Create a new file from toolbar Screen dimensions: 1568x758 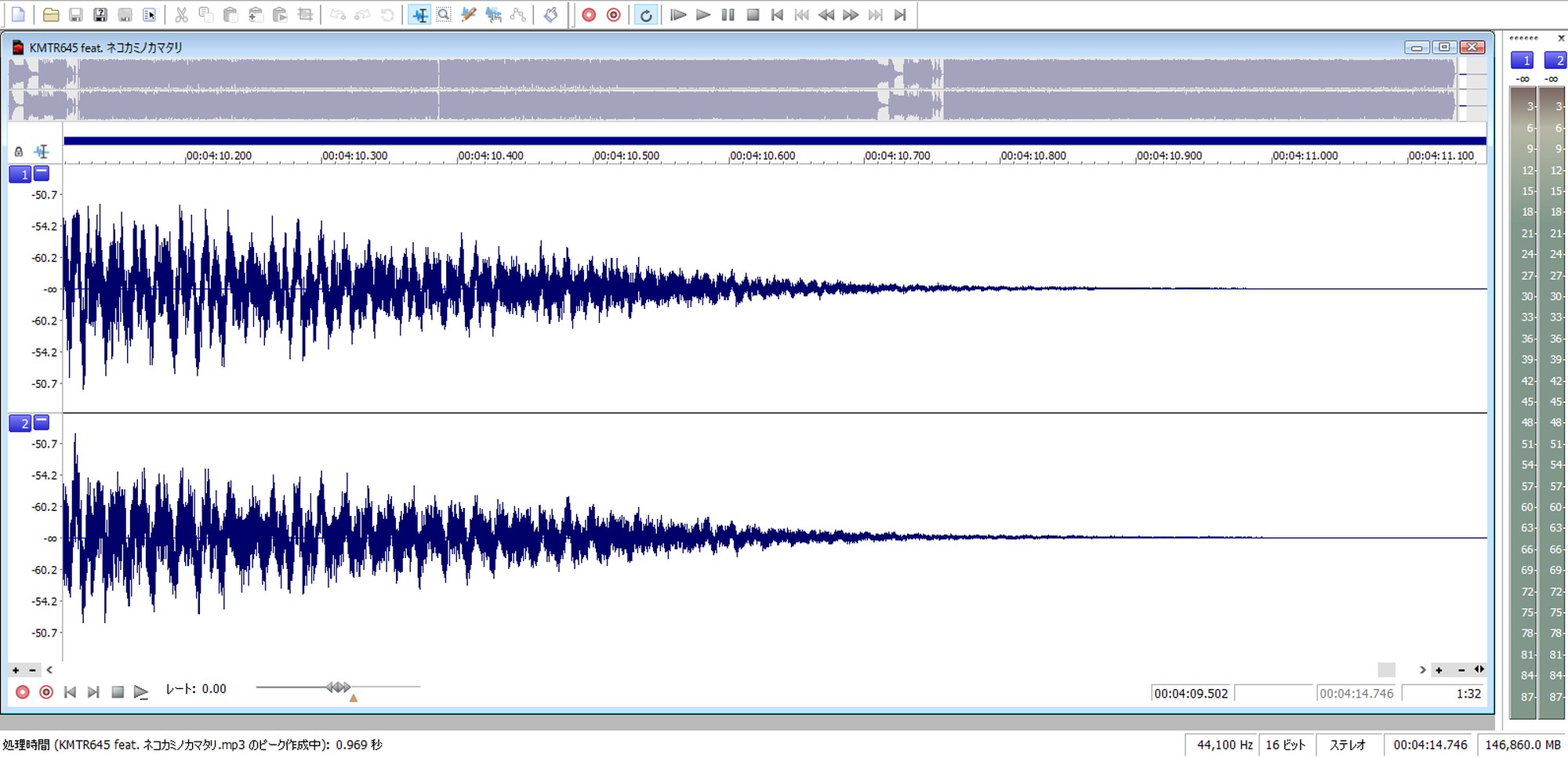click(x=18, y=15)
